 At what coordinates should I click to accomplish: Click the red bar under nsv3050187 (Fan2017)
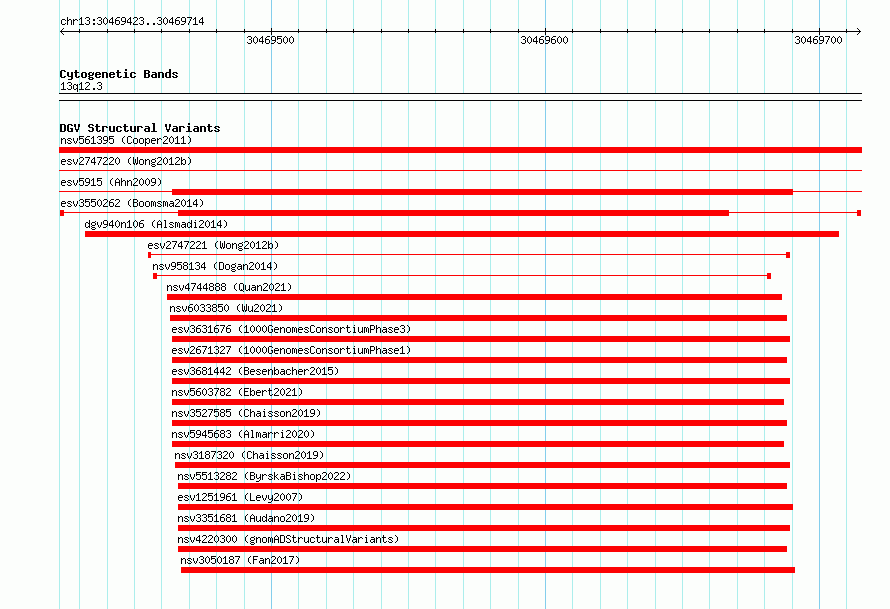pyautogui.click(x=488, y=570)
